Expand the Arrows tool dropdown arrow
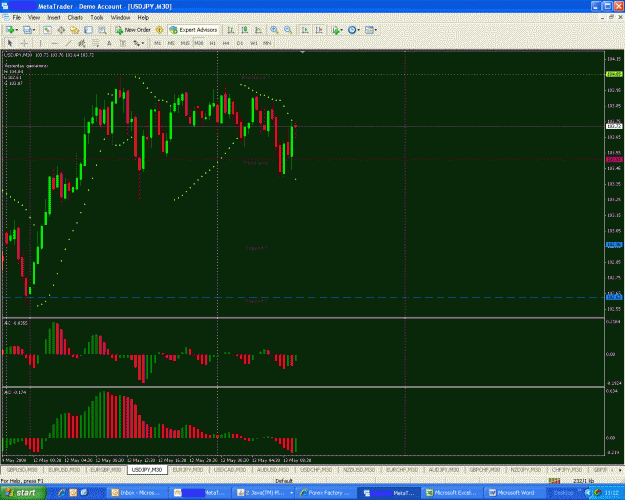 click(143, 43)
